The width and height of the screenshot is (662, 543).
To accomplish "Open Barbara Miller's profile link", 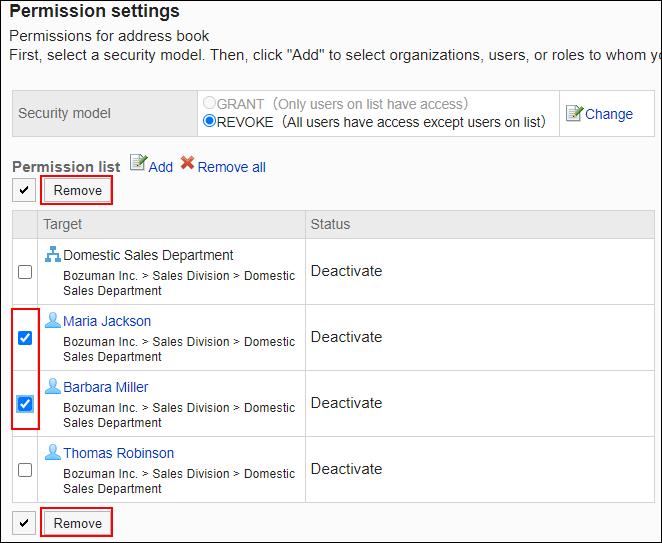I will coord(106,387).
